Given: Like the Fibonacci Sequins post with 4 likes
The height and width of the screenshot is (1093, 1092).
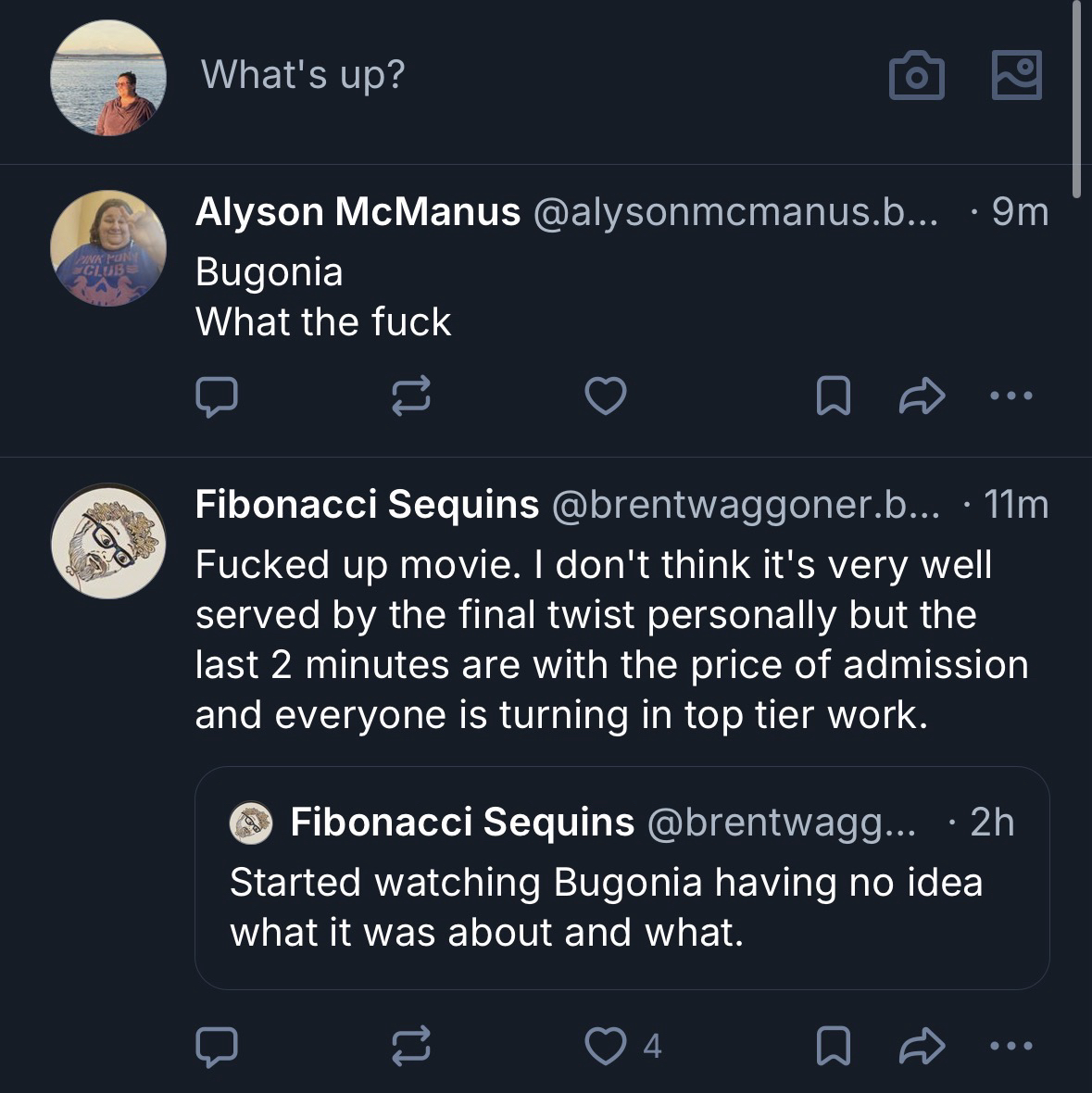Looking at the screenshot, I should click(x=606, y=1046).
